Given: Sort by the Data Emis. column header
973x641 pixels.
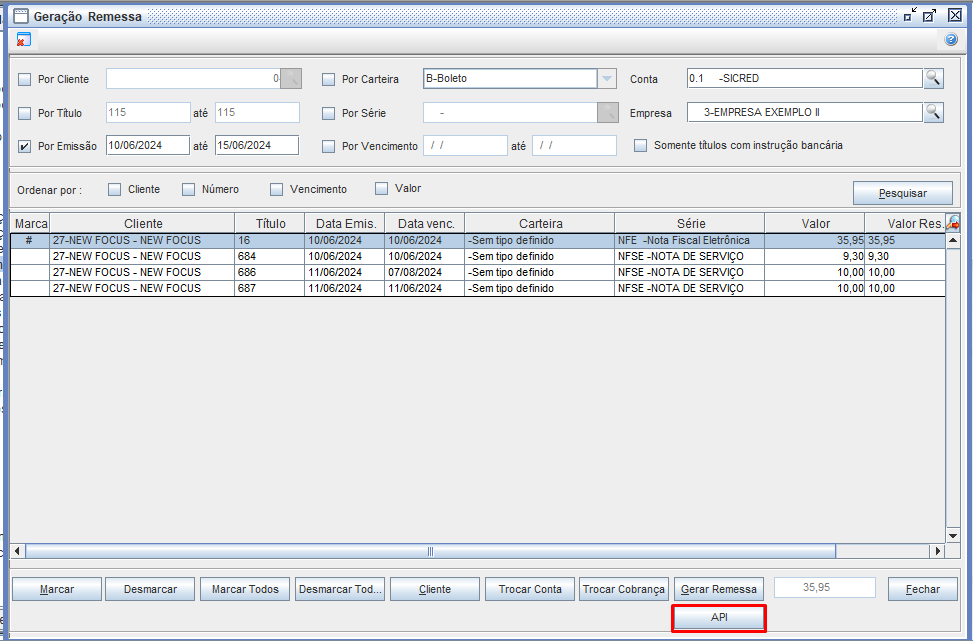Looking at the screenshot, I should pos(345,223).
